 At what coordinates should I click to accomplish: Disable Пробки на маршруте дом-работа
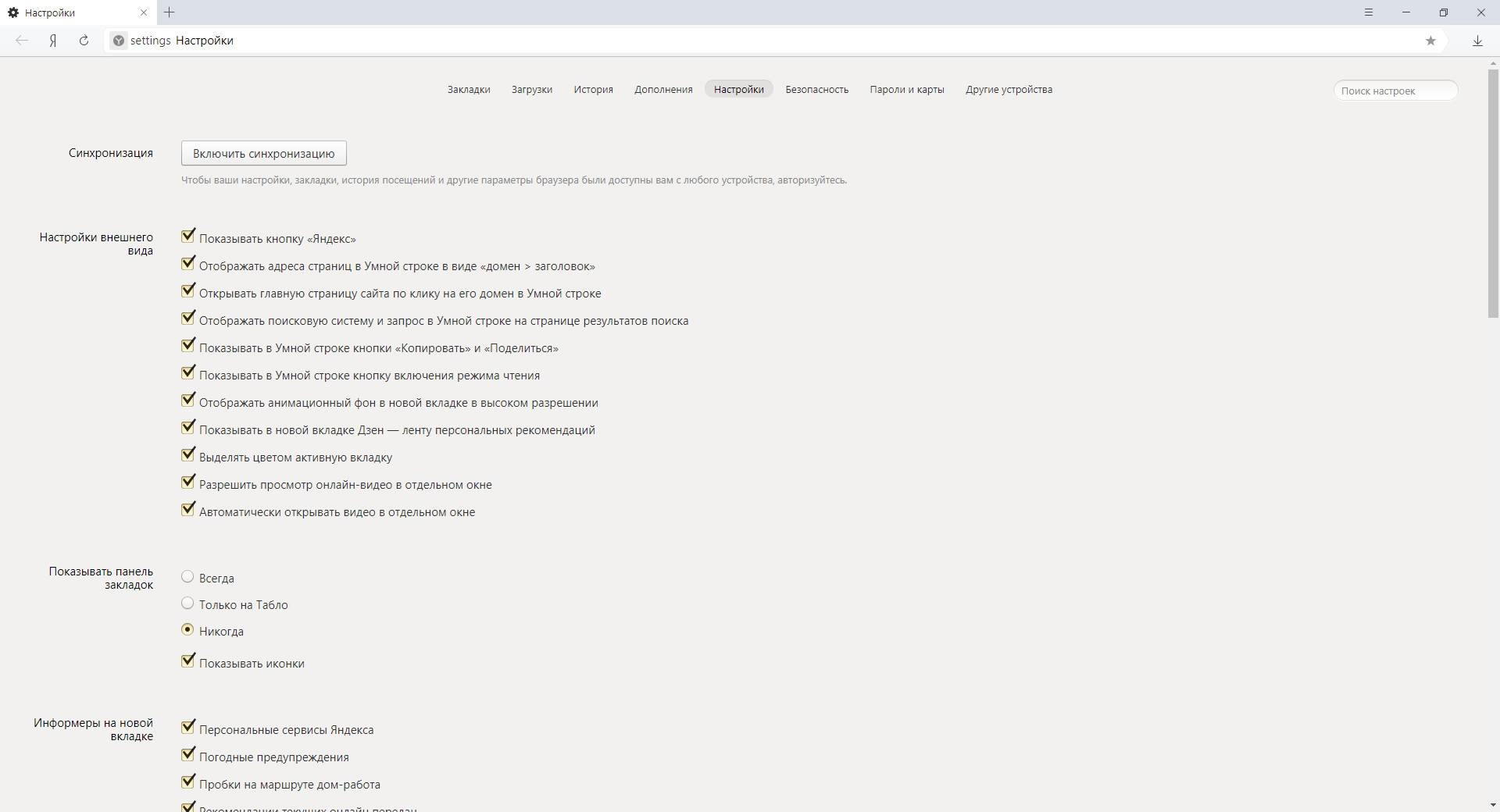(187, 782)
